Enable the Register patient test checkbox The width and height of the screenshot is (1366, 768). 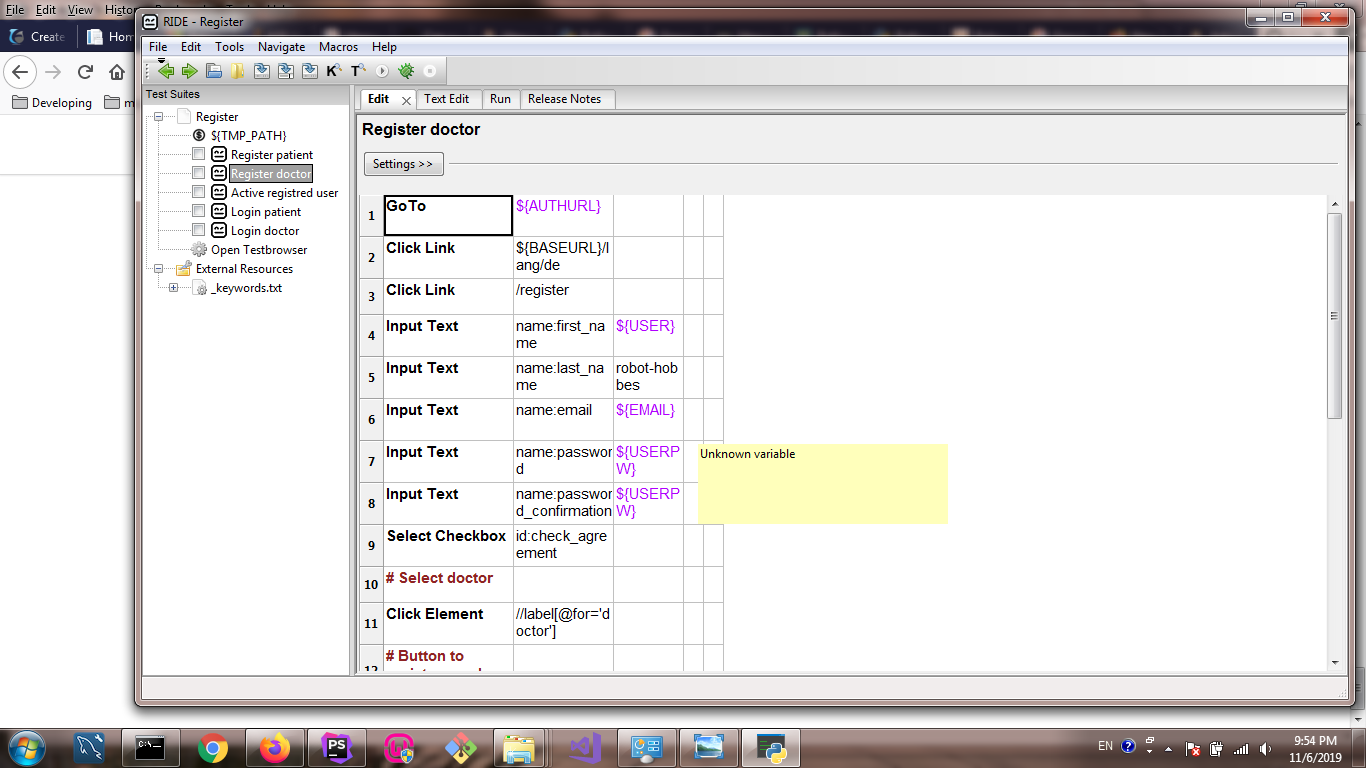pyautogui.click(x=197, y=154)
